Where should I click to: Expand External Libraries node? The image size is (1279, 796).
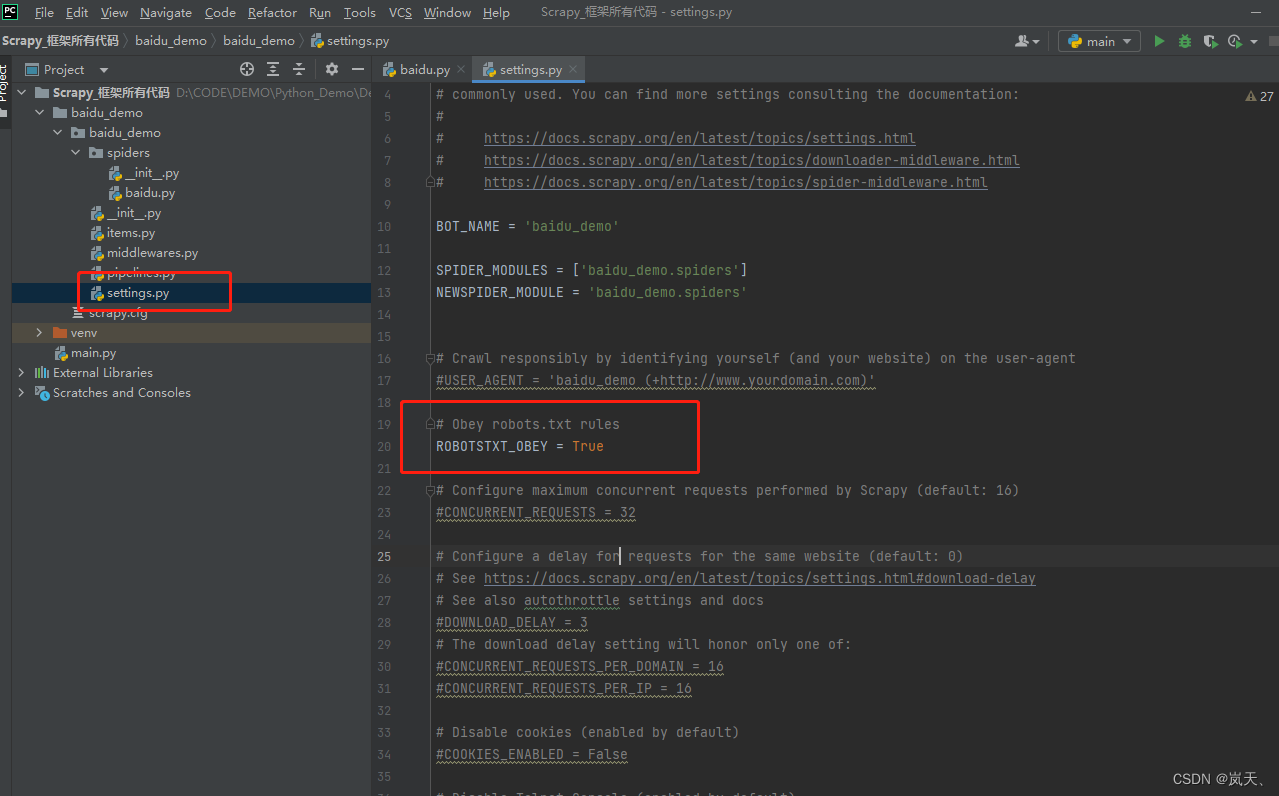21,372
